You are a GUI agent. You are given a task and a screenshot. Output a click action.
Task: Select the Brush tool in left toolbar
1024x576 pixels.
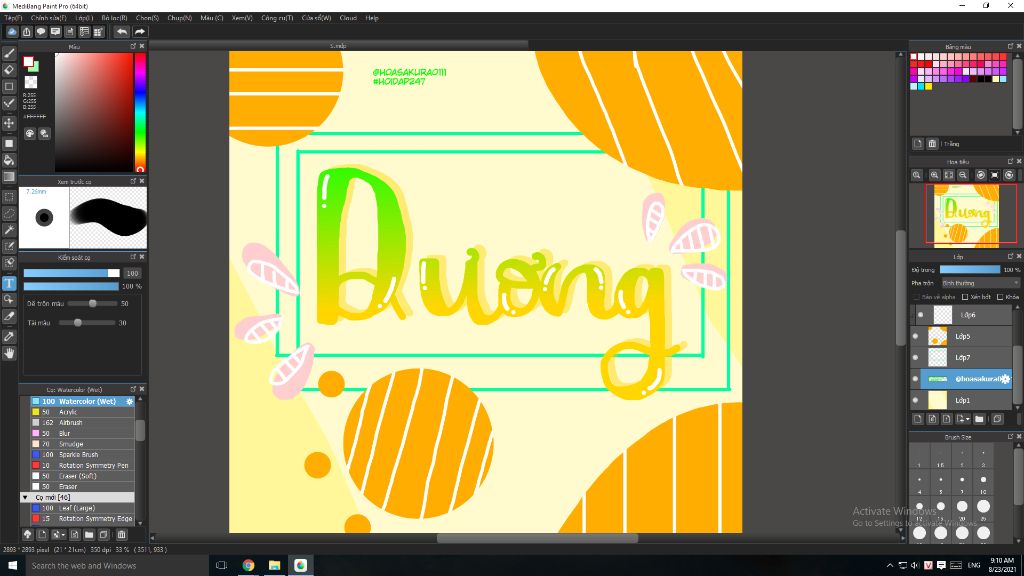(9, 54)
